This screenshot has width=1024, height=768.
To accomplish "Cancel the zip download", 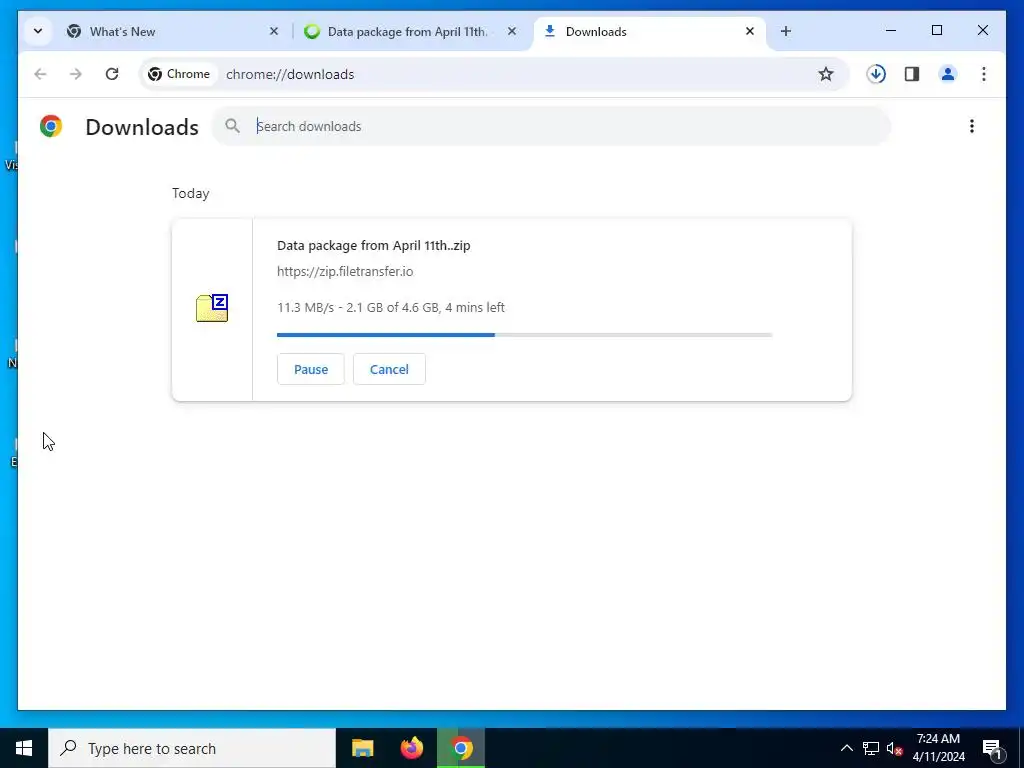I will (x=389, y=369).
